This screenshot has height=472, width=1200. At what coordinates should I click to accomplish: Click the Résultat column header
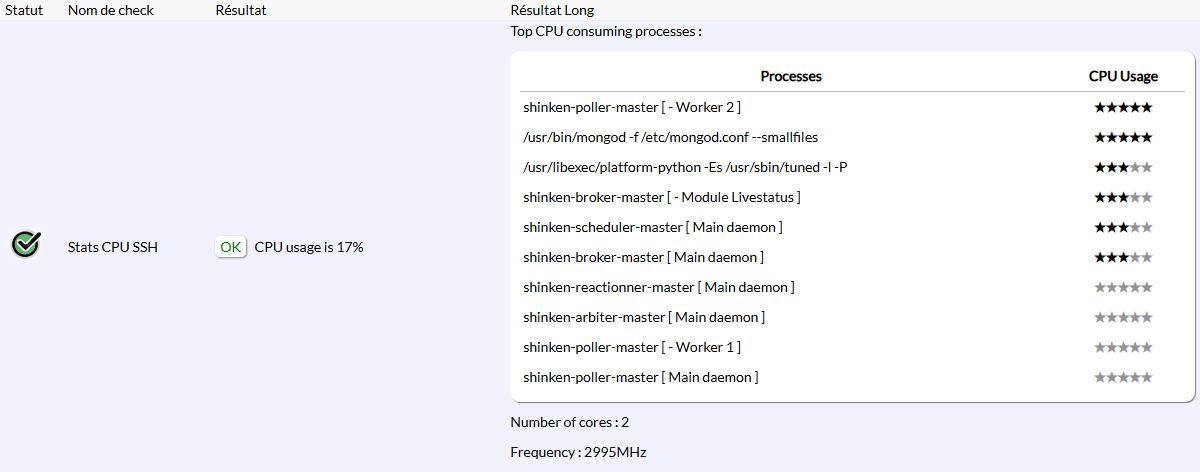(241, 10)
